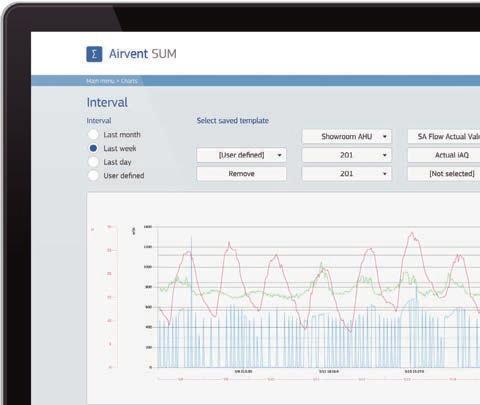Open the Actual IAQ dropdown
The image size is (480, 405).
[444, 155]
